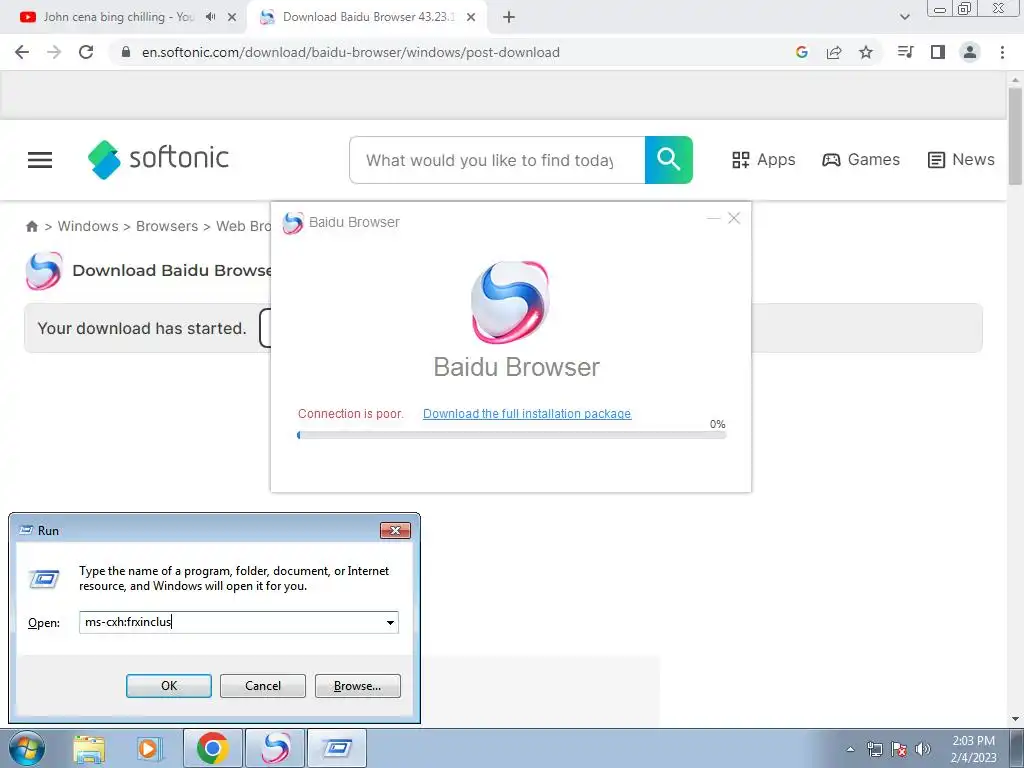Image resolution: width=1024 pixels, height=768 pixels.
Task: Open Google icon in the address bar
Action: [802, 52]
